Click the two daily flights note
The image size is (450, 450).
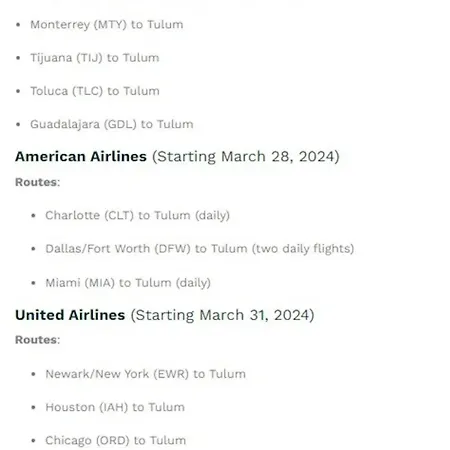(x=303, y=249)
